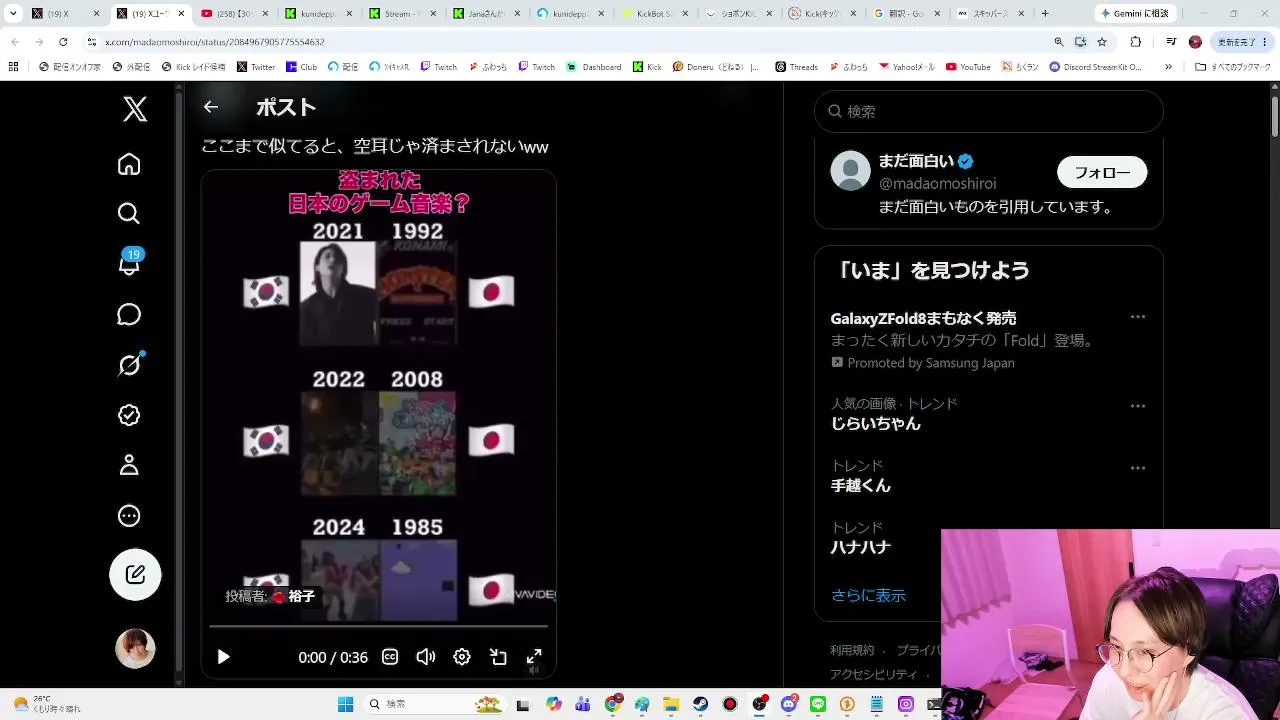The width and height of the screenshot is (1280, 720).
Task: Reload the page in Chrome
Action: pos(63,42)
